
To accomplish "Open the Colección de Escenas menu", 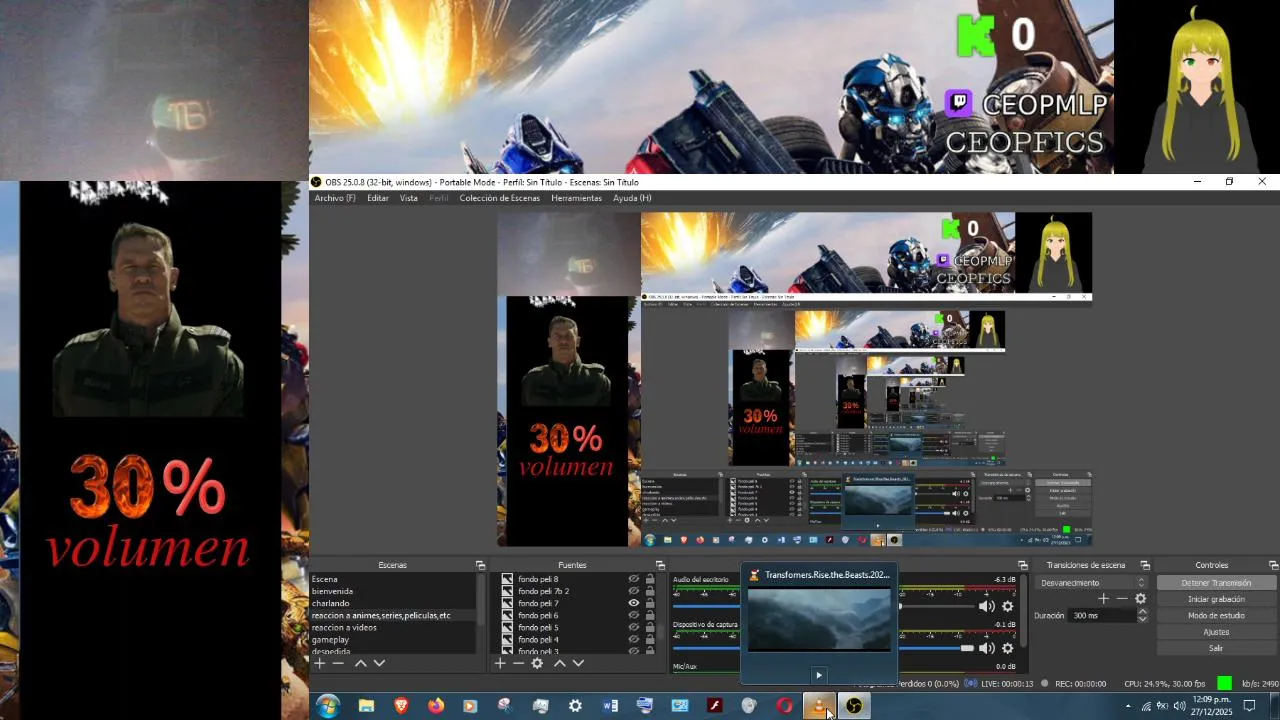I will click(x=500, y=198).
